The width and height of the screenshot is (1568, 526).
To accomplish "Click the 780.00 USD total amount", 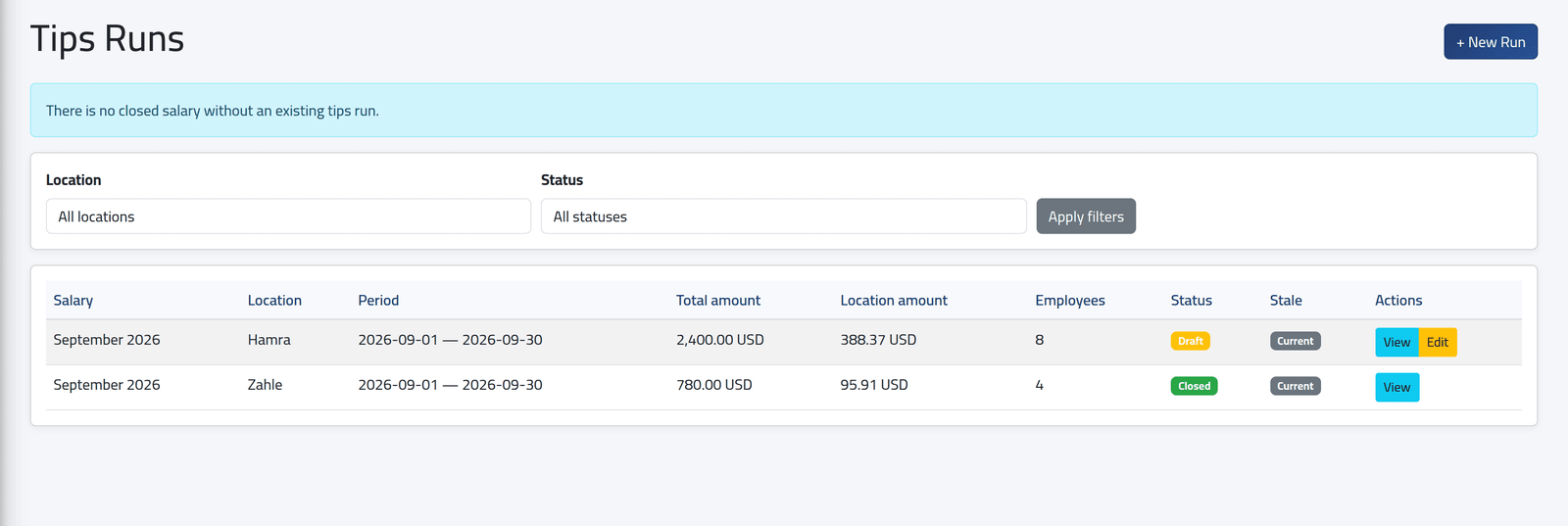I will pyautogui.click(x=714, y=385).
